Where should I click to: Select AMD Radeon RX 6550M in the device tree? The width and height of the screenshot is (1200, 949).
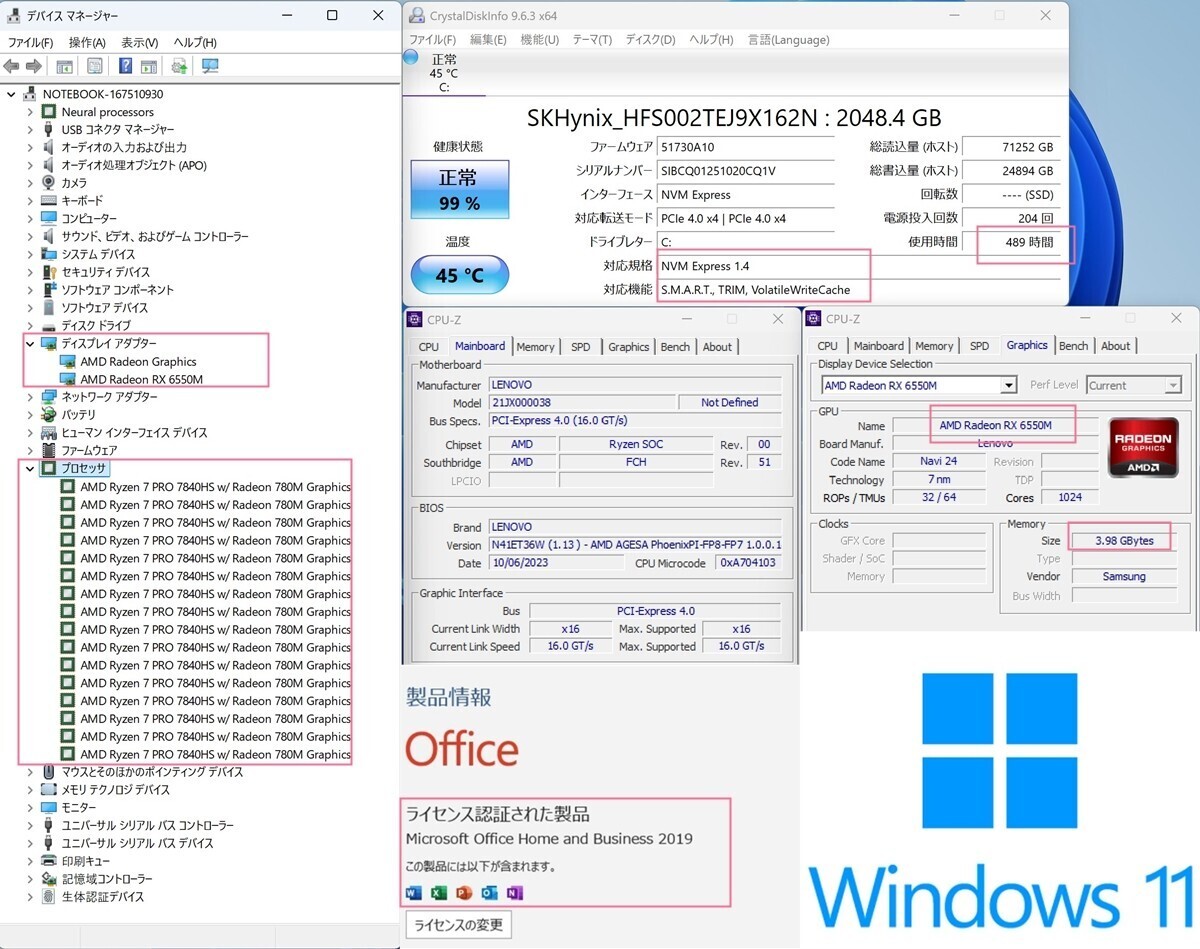tap(141, 379)
